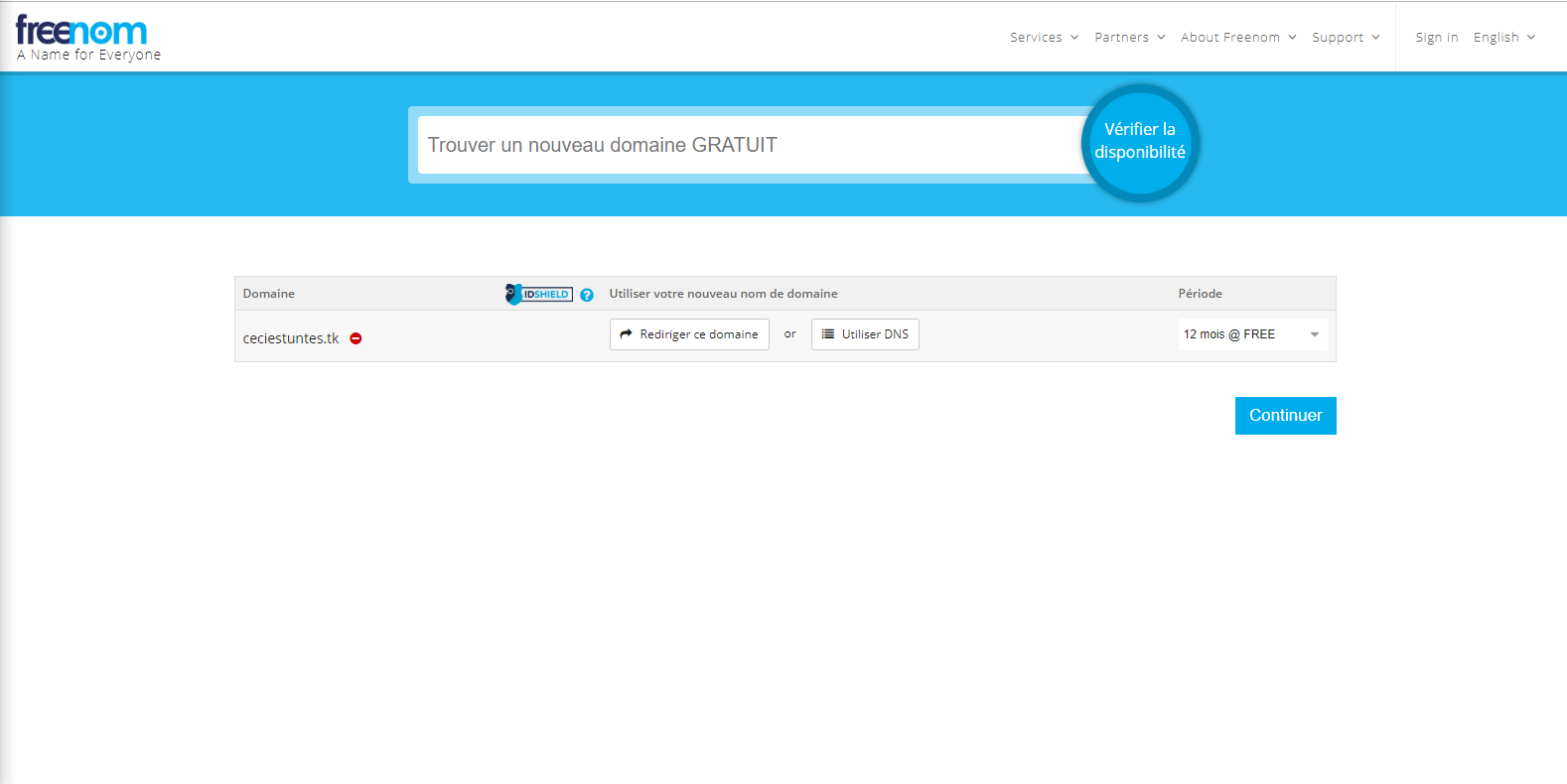Click the Période column header
This screenshot has height=784, width=1567.
tap(1200, 294)
